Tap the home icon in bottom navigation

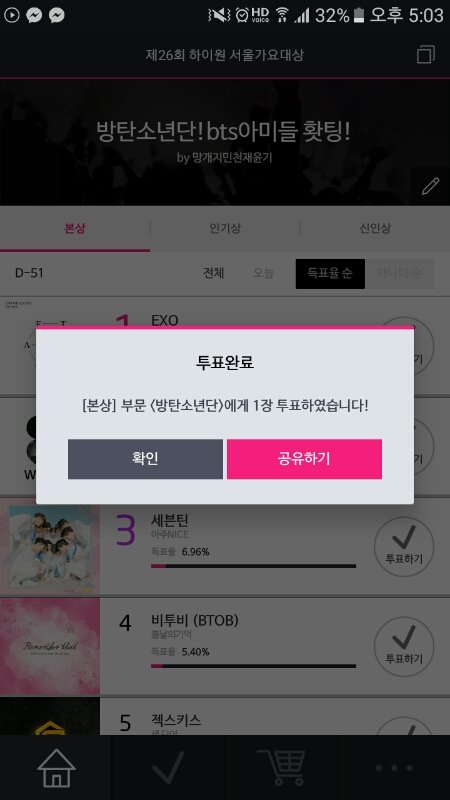coord(56,767)
